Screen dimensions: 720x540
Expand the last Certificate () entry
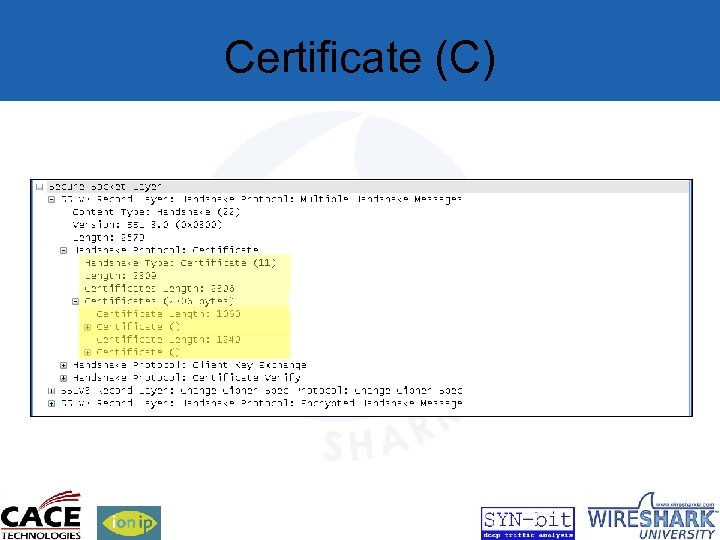[x=88, y=352]
